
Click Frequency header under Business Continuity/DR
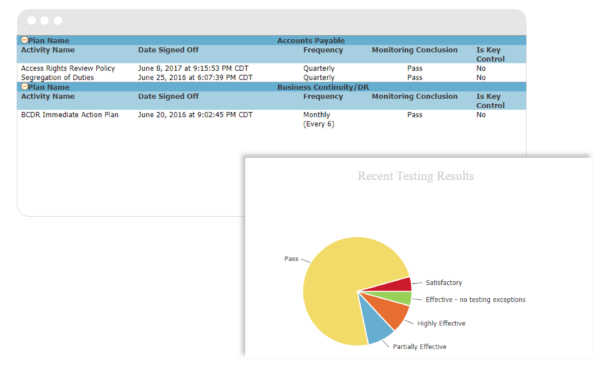(x=323, y=96)
